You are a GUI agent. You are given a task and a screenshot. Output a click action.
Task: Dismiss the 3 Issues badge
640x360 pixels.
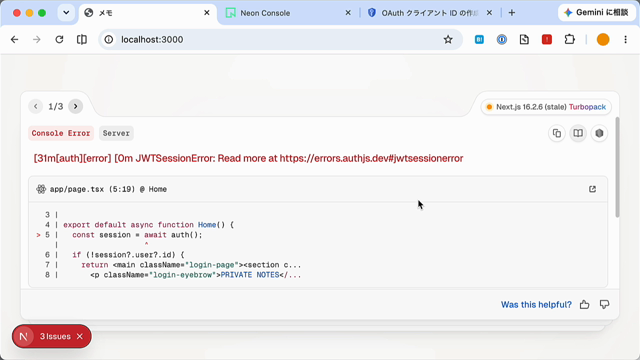[x=80, y=336]
